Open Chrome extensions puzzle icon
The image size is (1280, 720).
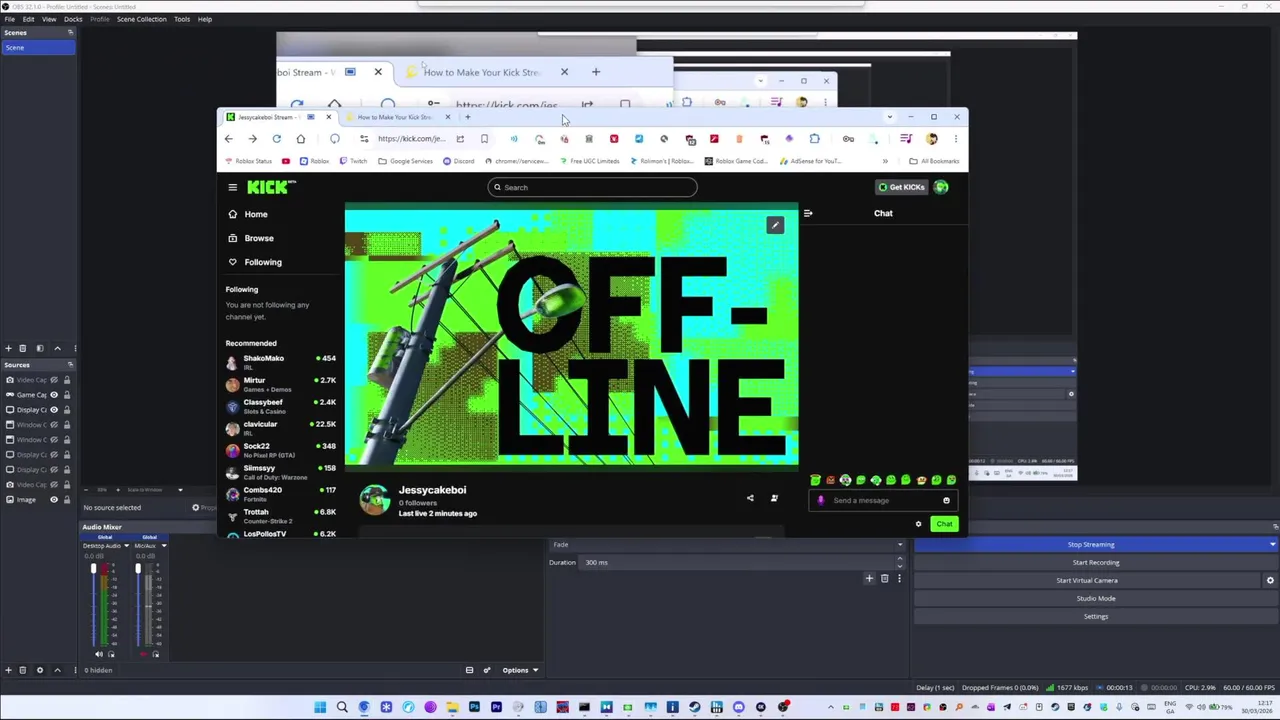(x=814, y=139)
